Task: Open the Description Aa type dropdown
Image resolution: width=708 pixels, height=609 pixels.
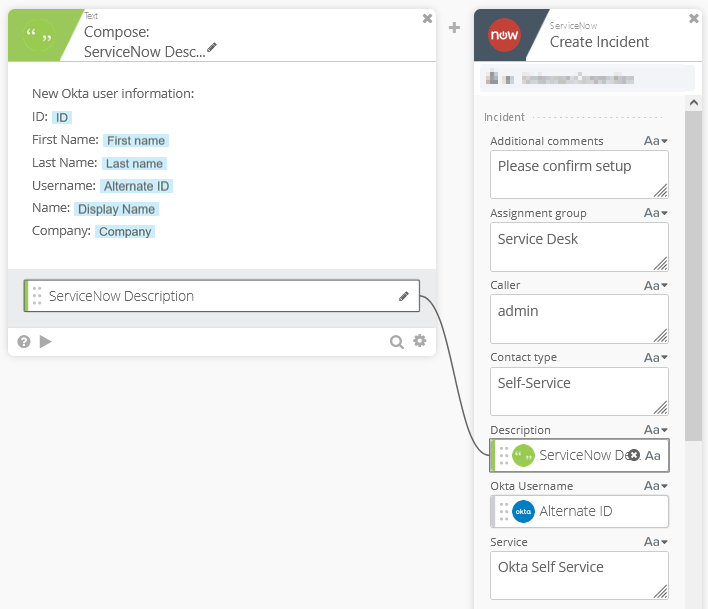Action: click(656, 430)
